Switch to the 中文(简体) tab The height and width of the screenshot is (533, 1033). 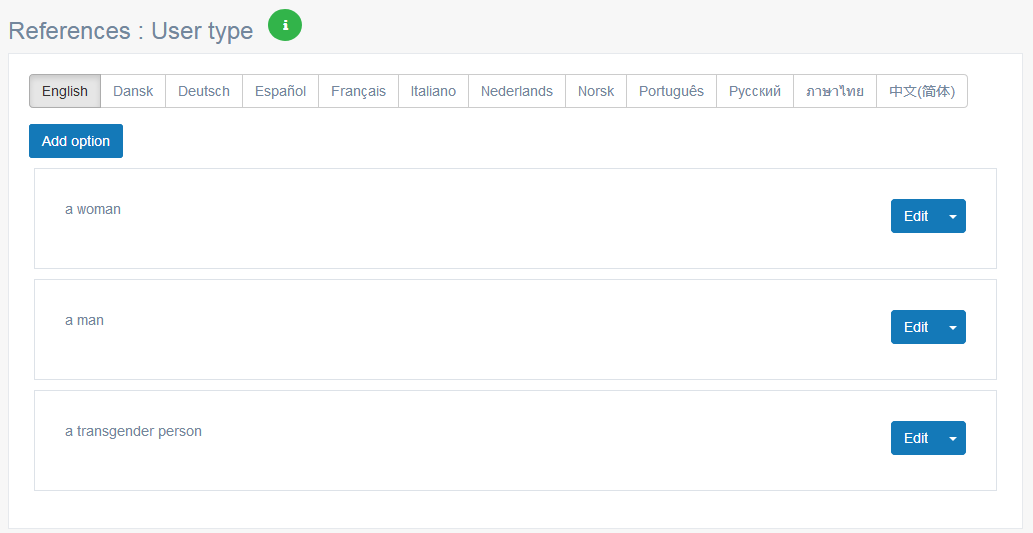point(922,91)
